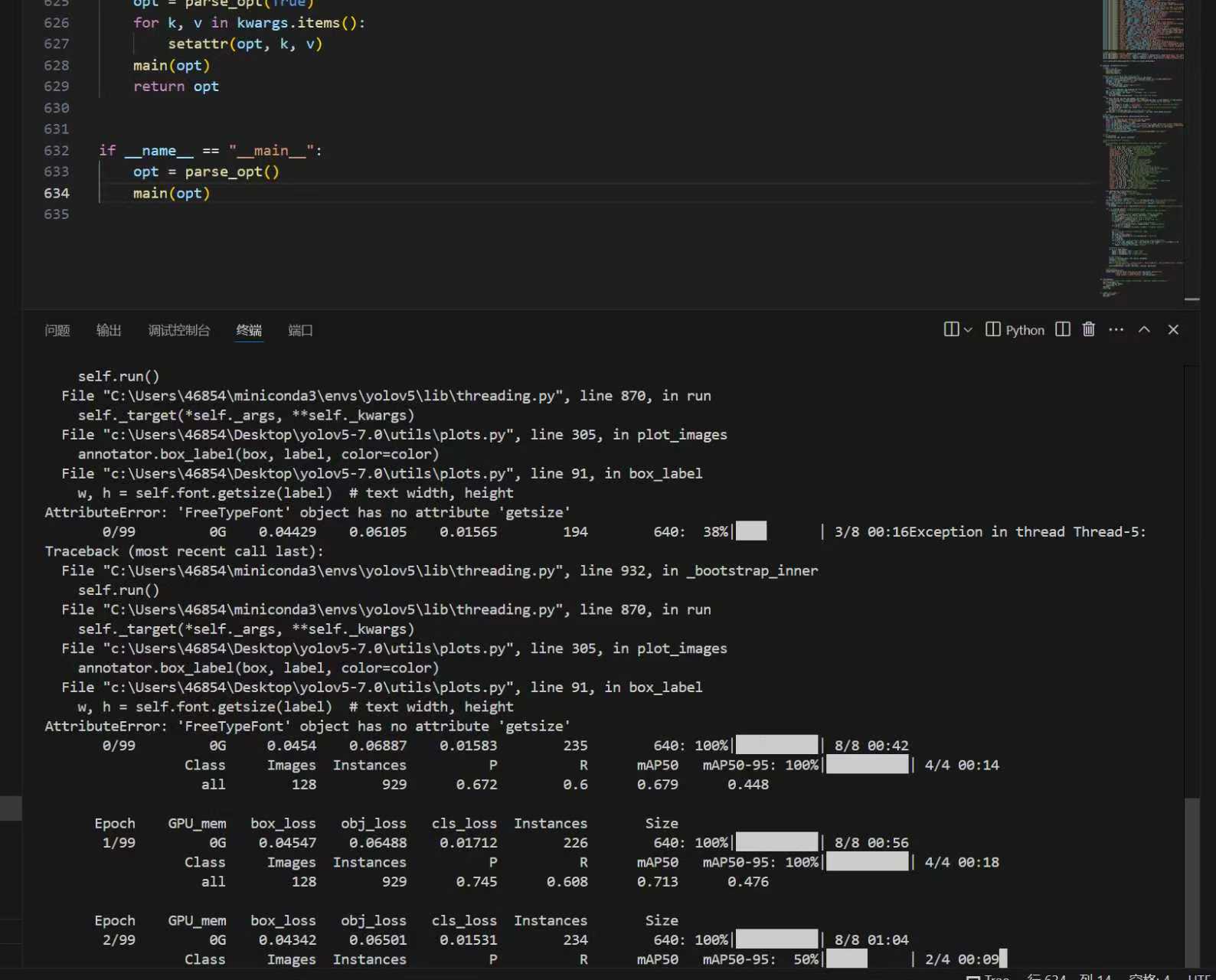Click the terminal's vertical scrollbar thumb

(1191, 881)
